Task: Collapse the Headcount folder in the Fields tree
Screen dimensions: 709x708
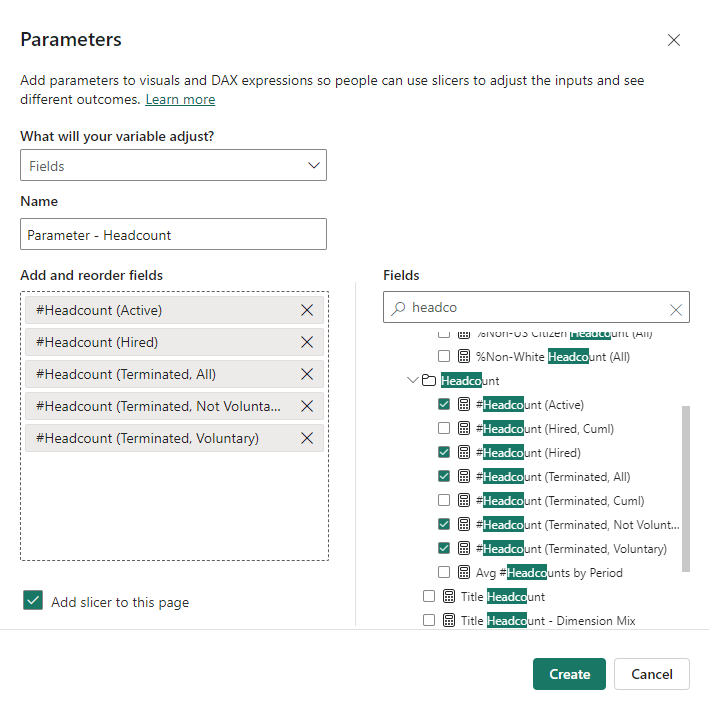Action: (x=412, y=381)
